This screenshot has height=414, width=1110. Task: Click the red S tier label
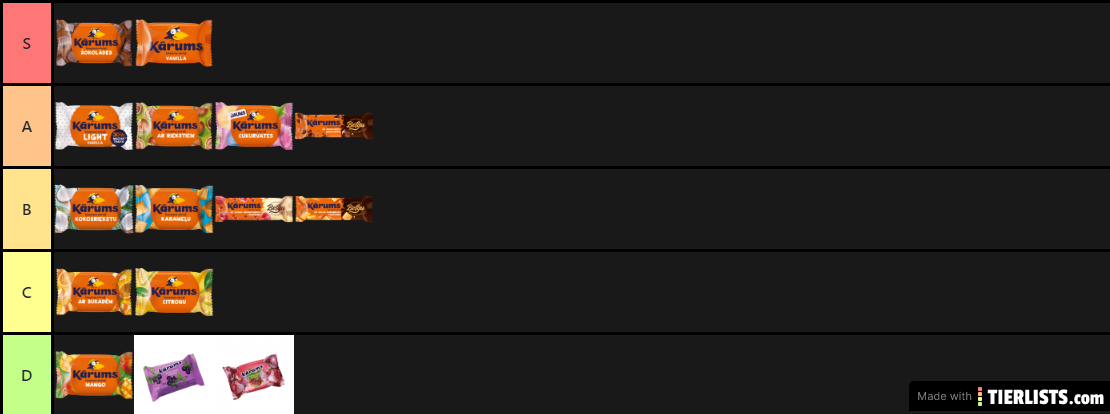(x=26, y=43)
